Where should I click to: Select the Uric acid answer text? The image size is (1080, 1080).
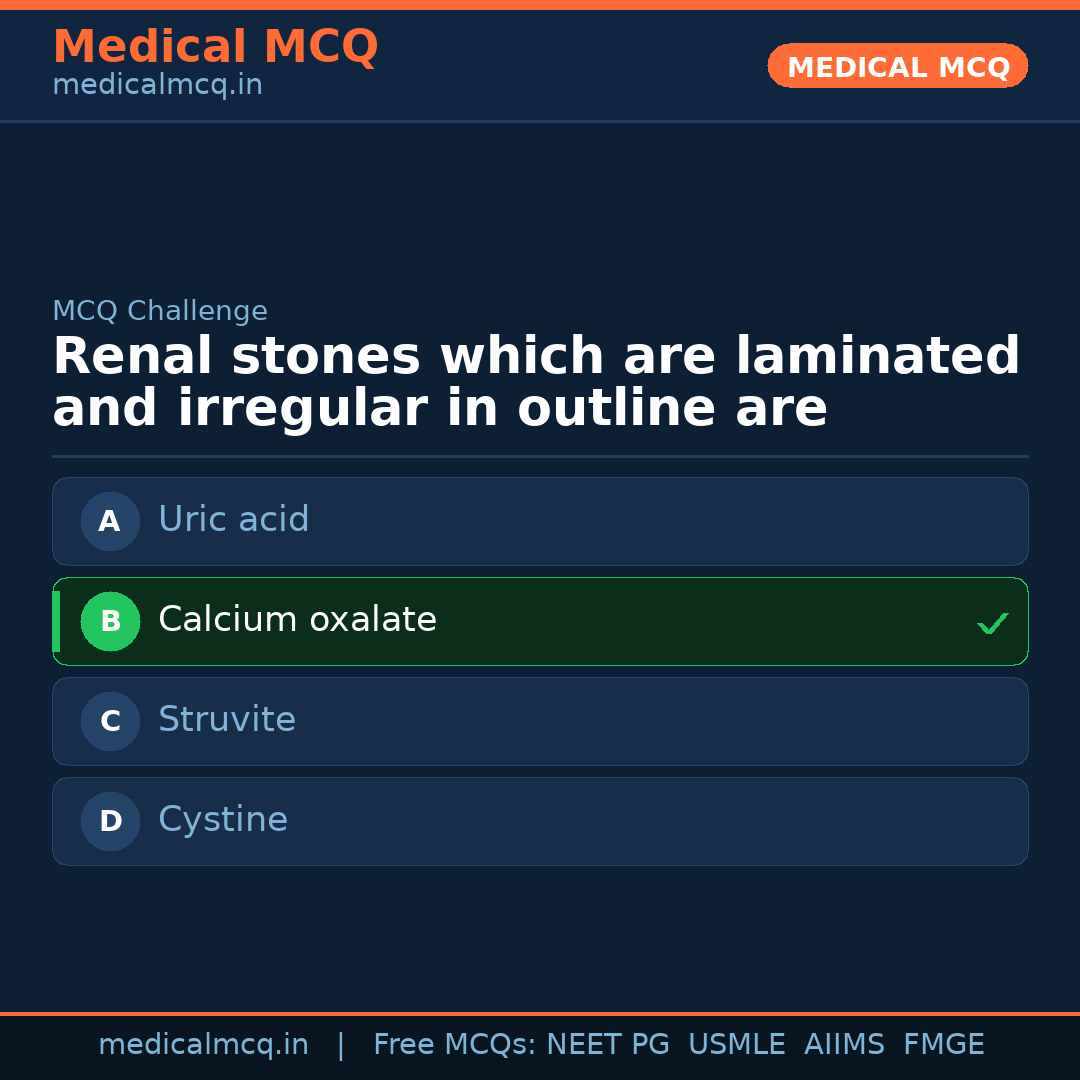click(x=233, y=520)
